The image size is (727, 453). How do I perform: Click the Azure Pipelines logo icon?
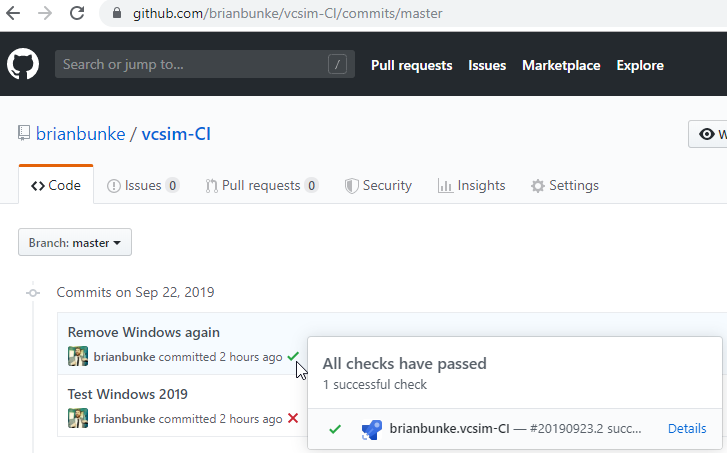(x=368, y=429)
